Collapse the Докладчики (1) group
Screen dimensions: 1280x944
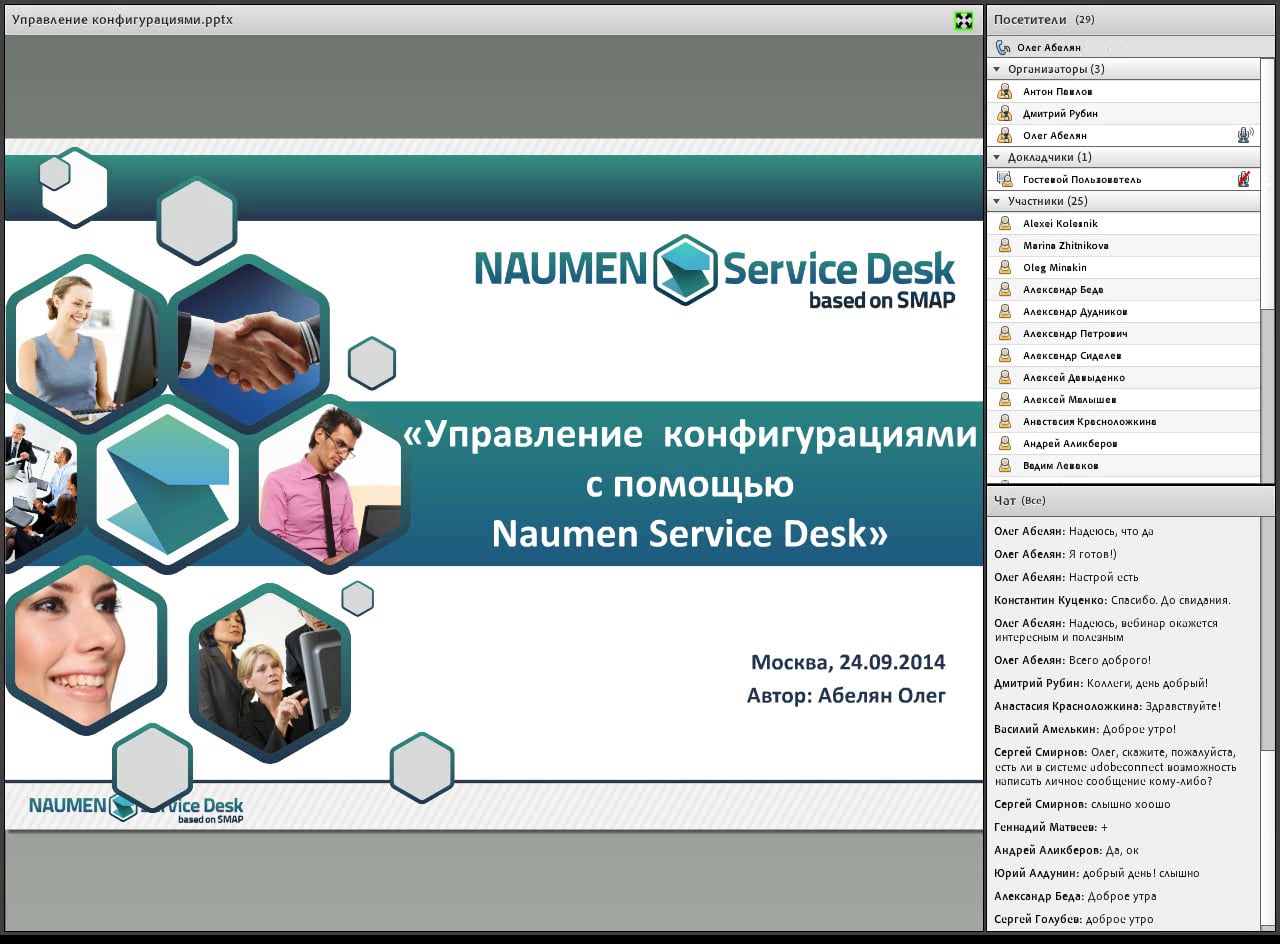(997, 157)
